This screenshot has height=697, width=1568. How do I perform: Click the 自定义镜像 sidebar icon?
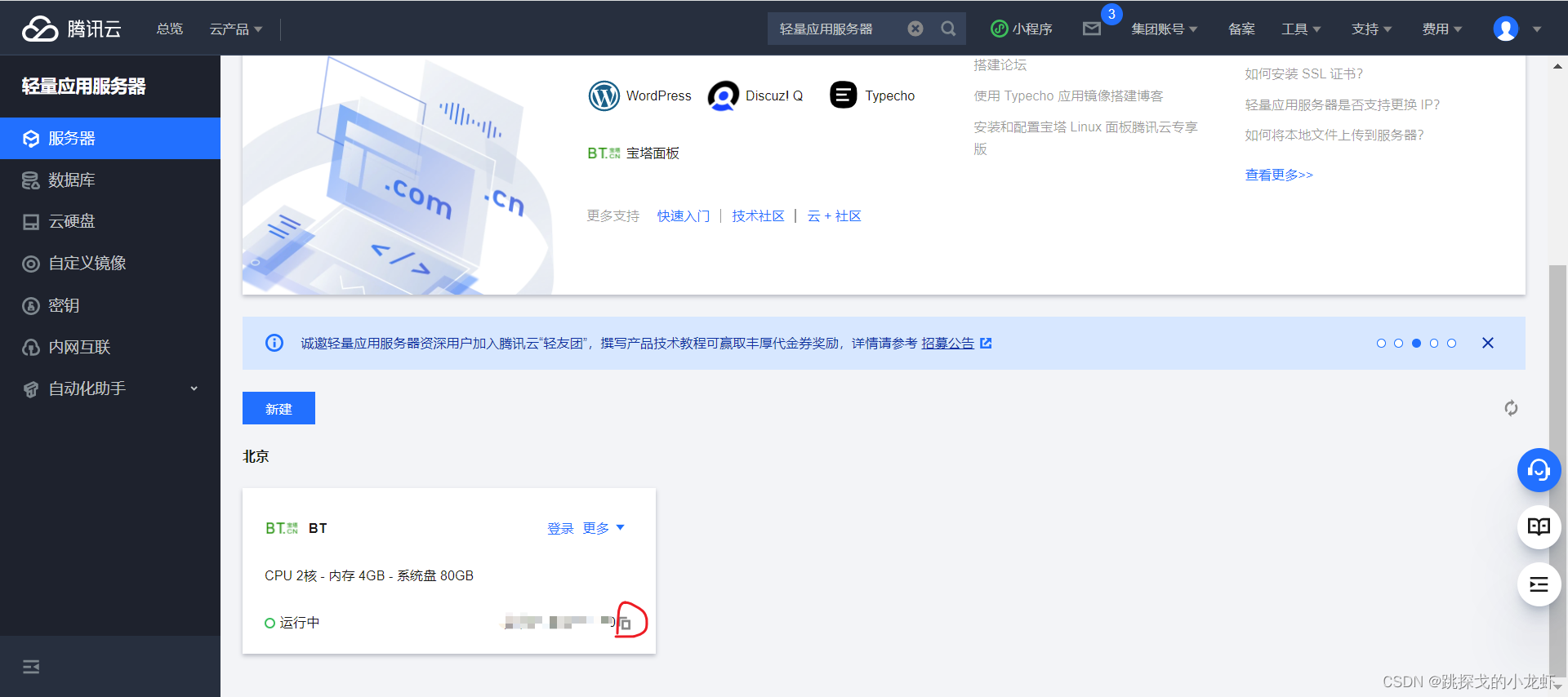(x=31, y=264)
